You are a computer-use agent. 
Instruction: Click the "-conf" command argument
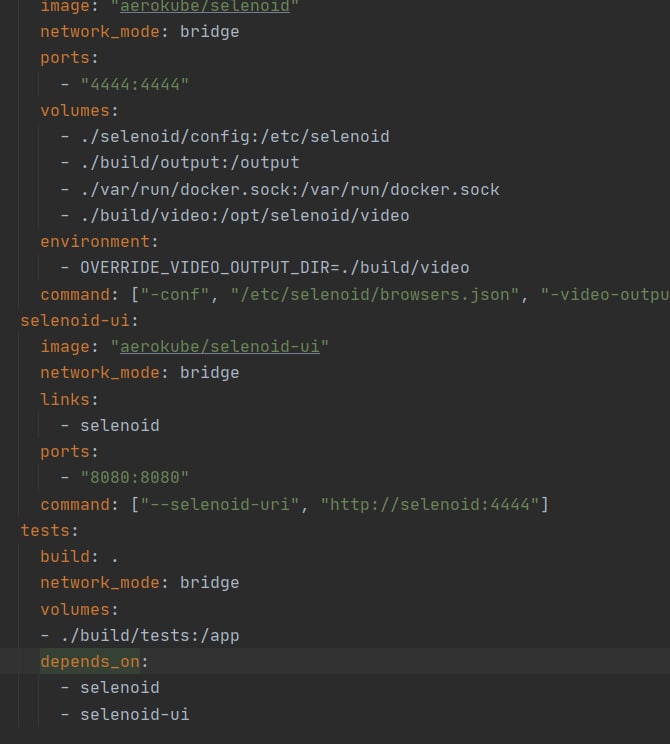[x=175, y=294]
